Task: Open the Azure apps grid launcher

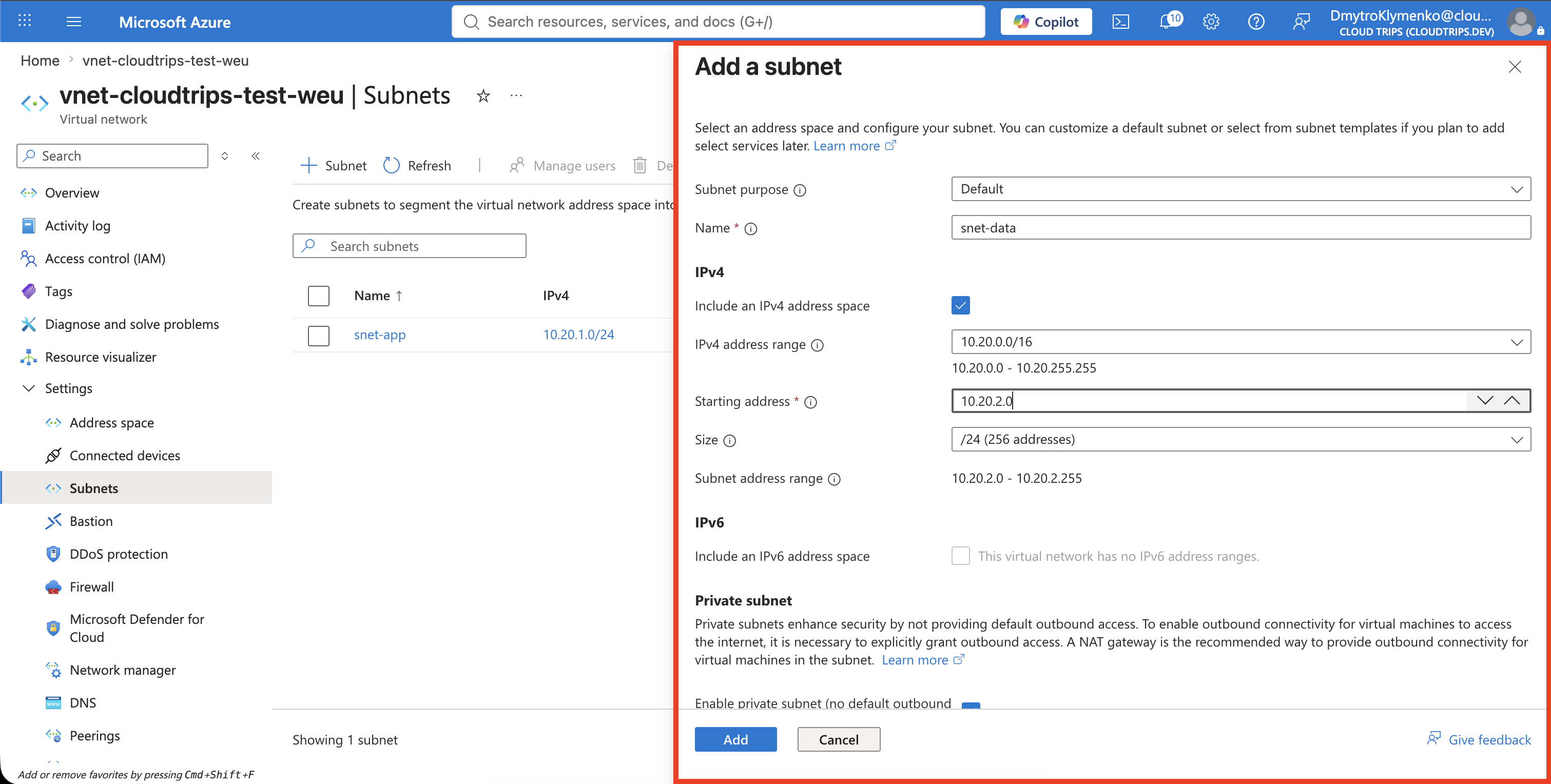Action: (25, 21)
